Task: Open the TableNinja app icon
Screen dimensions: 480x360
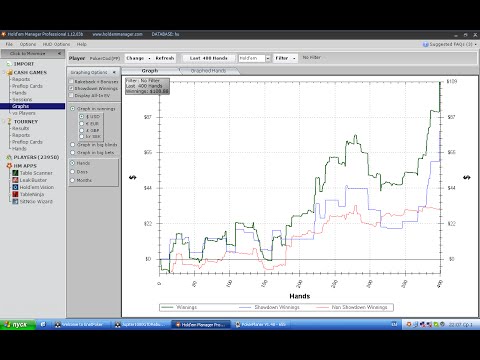Action: coord(15,194)
